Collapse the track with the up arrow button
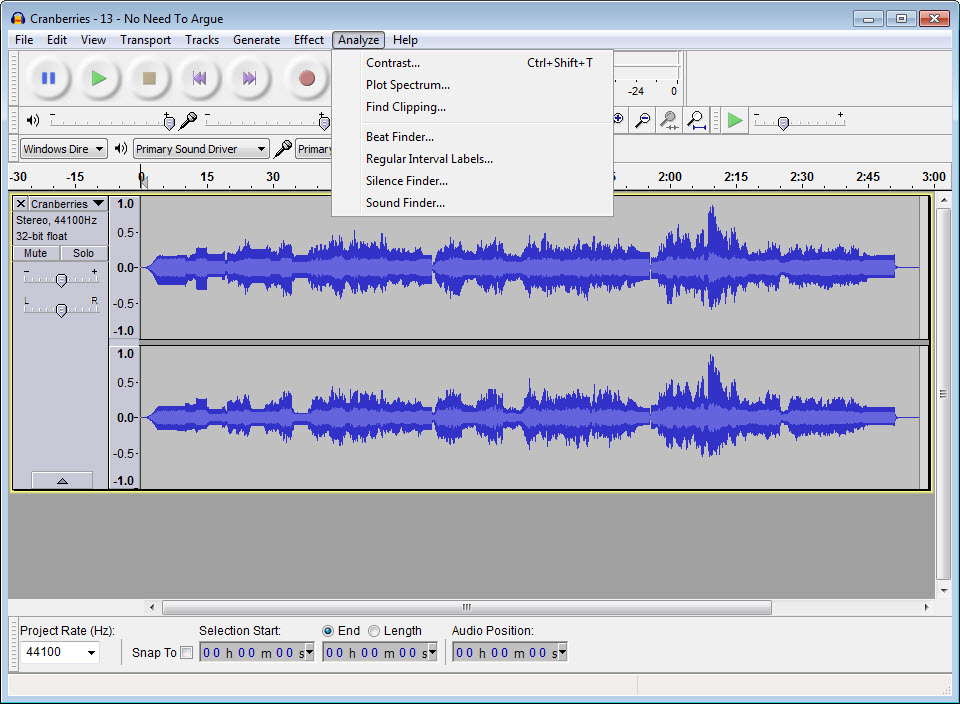Viewport: 960px width, 704px height. point(62,481)
